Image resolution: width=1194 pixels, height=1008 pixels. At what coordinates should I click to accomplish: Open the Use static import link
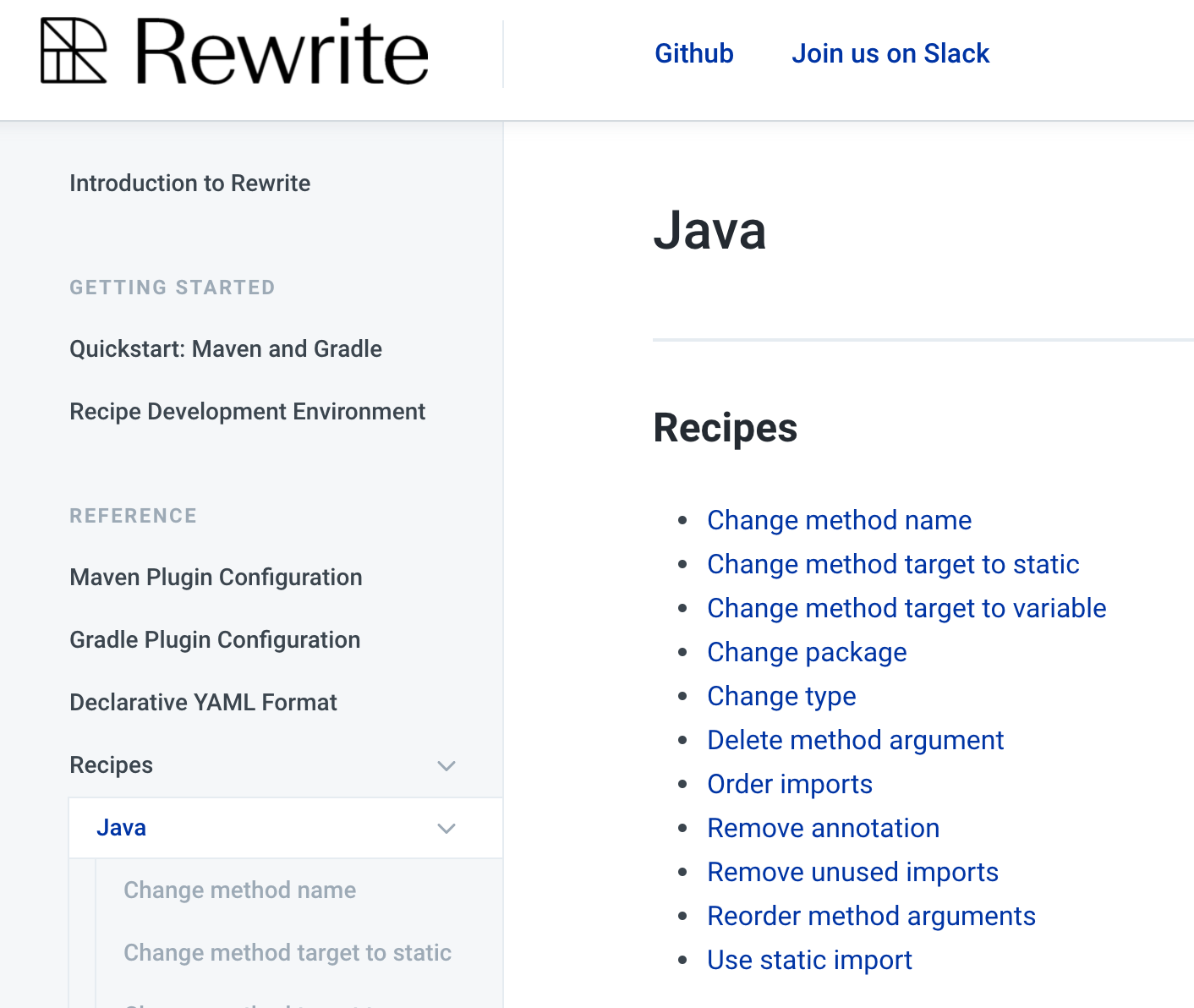tap(810, 960)
